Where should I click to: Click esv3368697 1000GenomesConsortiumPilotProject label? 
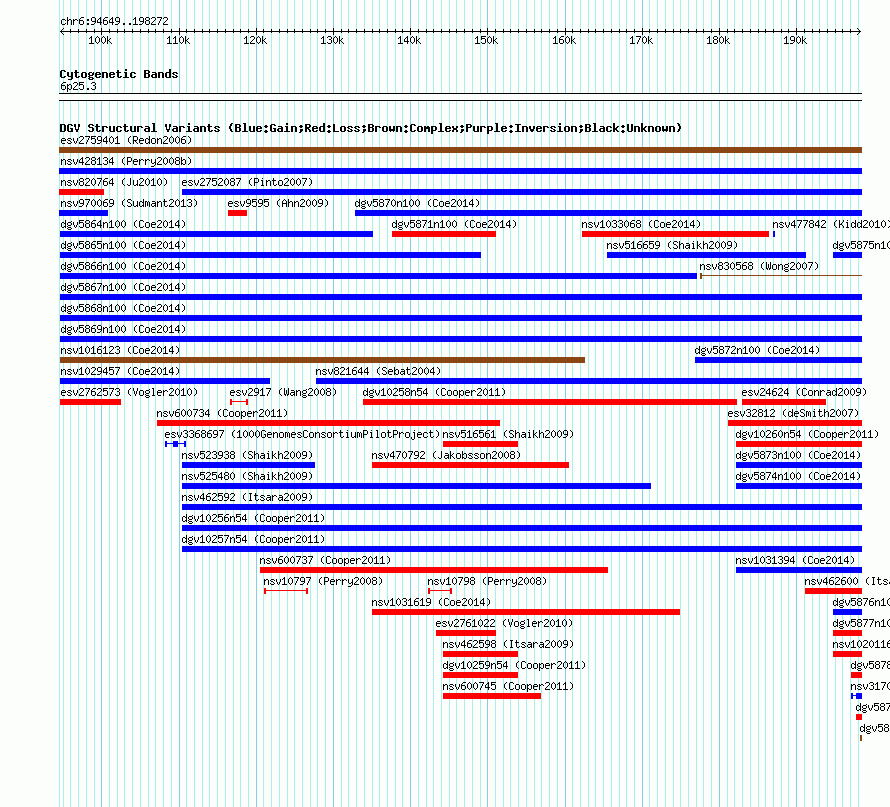click(x=302, y=434)
